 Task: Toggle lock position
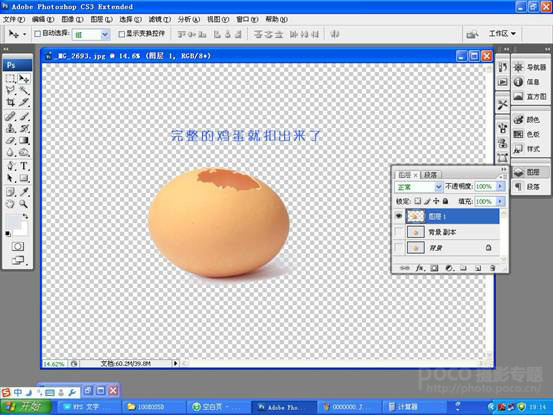[x=436, y=201]
